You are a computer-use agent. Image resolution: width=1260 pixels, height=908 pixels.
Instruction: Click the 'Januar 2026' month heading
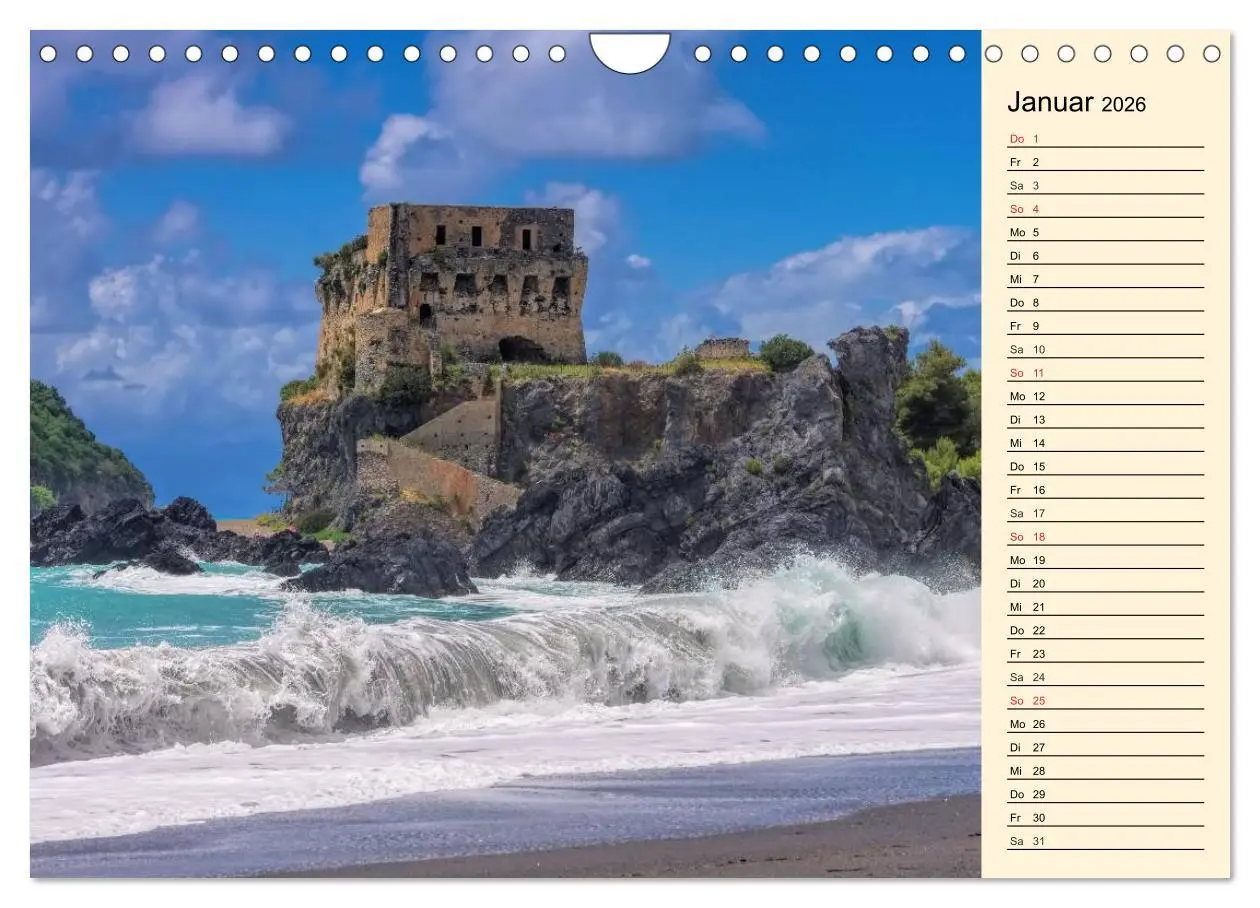(1076, 103)
